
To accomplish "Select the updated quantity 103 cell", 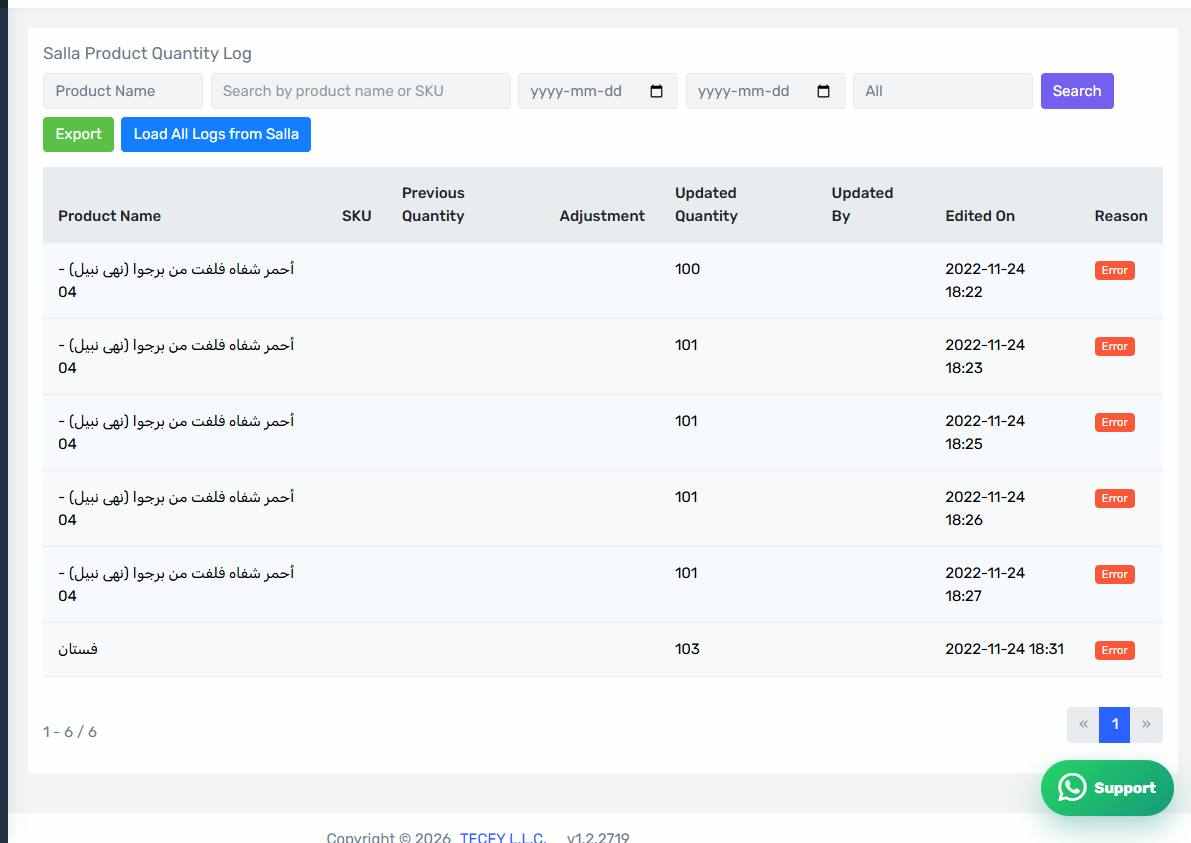I will coord(687,649).
